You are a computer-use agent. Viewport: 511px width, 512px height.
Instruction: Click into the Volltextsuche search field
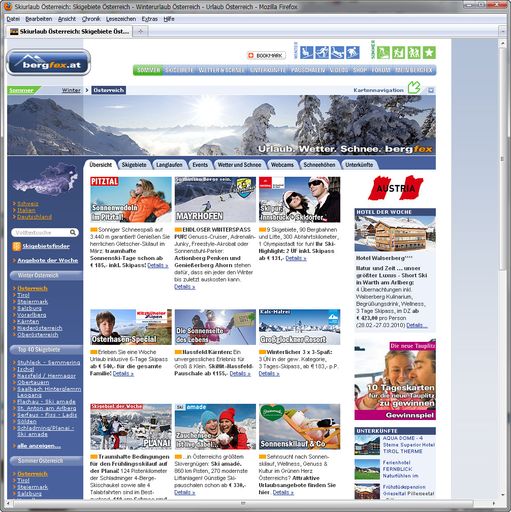(x=41, y=232)
